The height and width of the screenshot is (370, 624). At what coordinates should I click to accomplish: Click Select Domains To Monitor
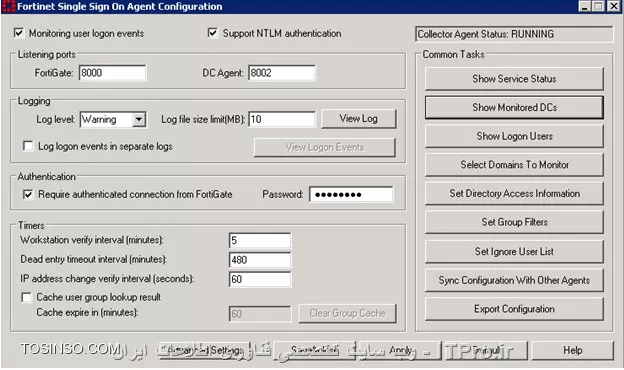514,165
